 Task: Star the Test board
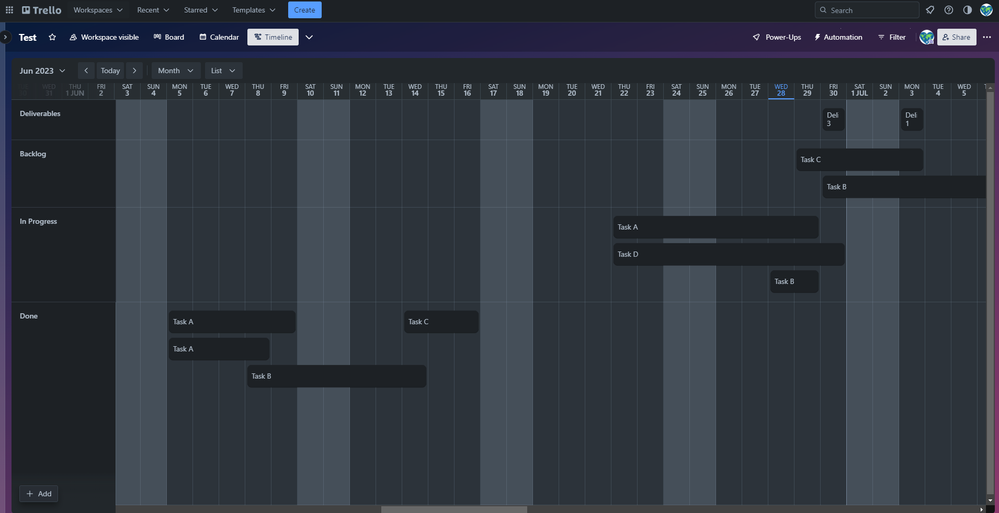52,37
